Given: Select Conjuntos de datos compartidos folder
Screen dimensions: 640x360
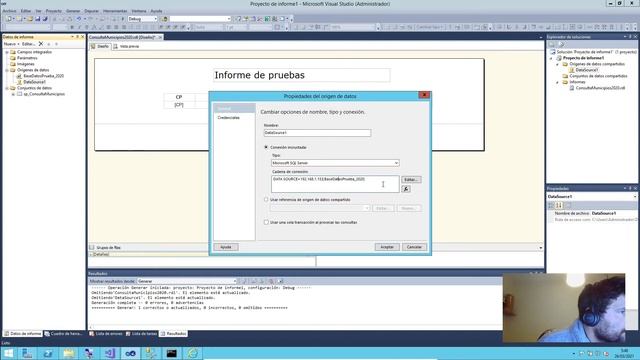Looking at the screenshot, I should click(x=598, y=76).
